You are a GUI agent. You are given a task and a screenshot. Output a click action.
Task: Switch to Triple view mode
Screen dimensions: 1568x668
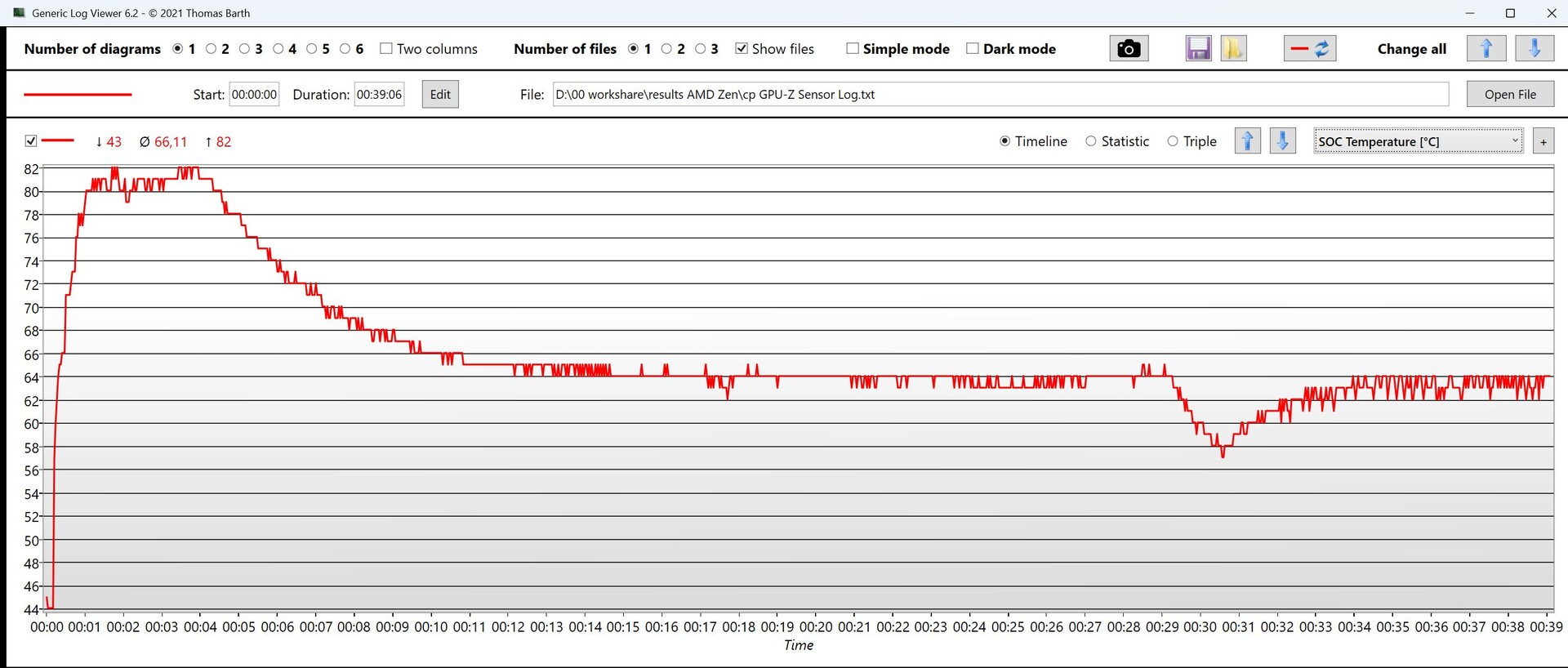[1173, 141]
